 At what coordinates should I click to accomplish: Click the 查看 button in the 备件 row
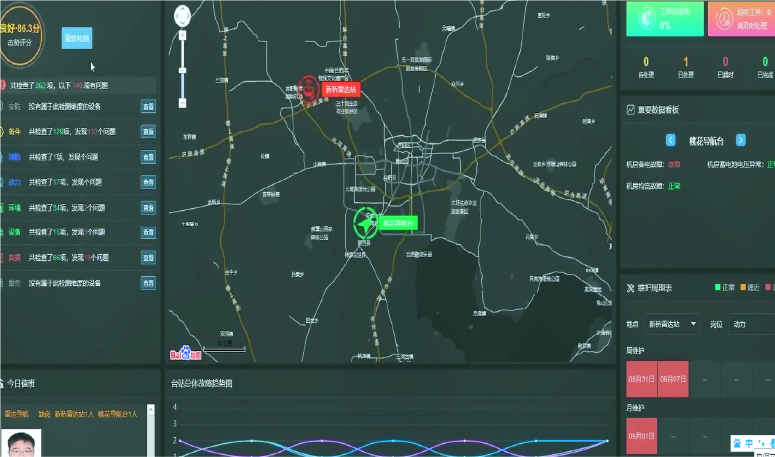coord(148,131)
